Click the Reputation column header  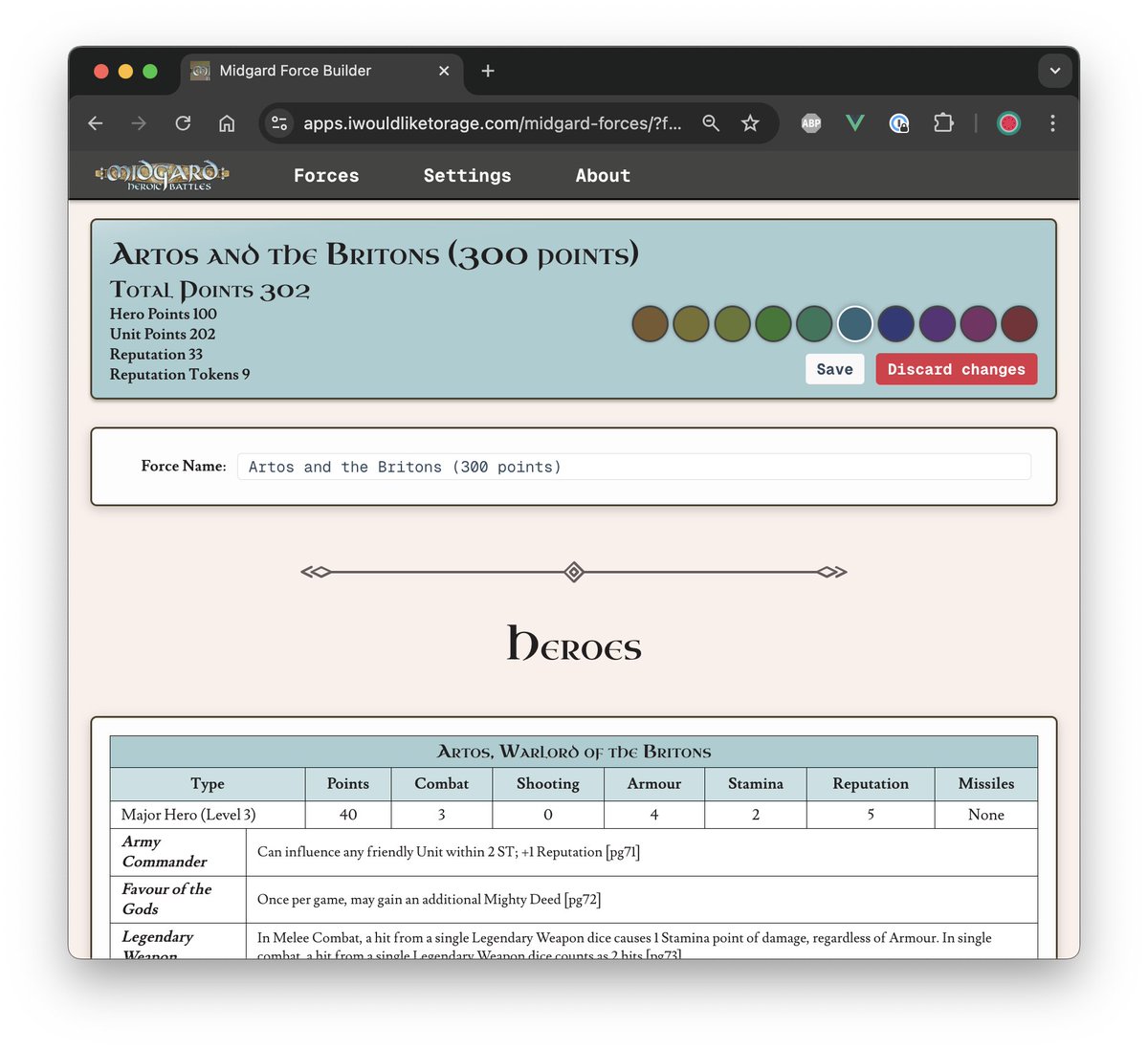(x=871, y=783)
